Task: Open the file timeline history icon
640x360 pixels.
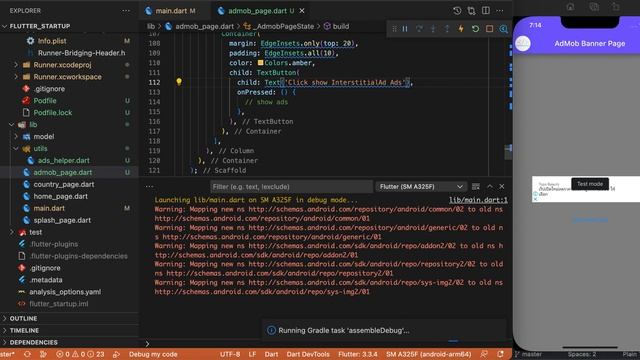Action: (457, 11)
